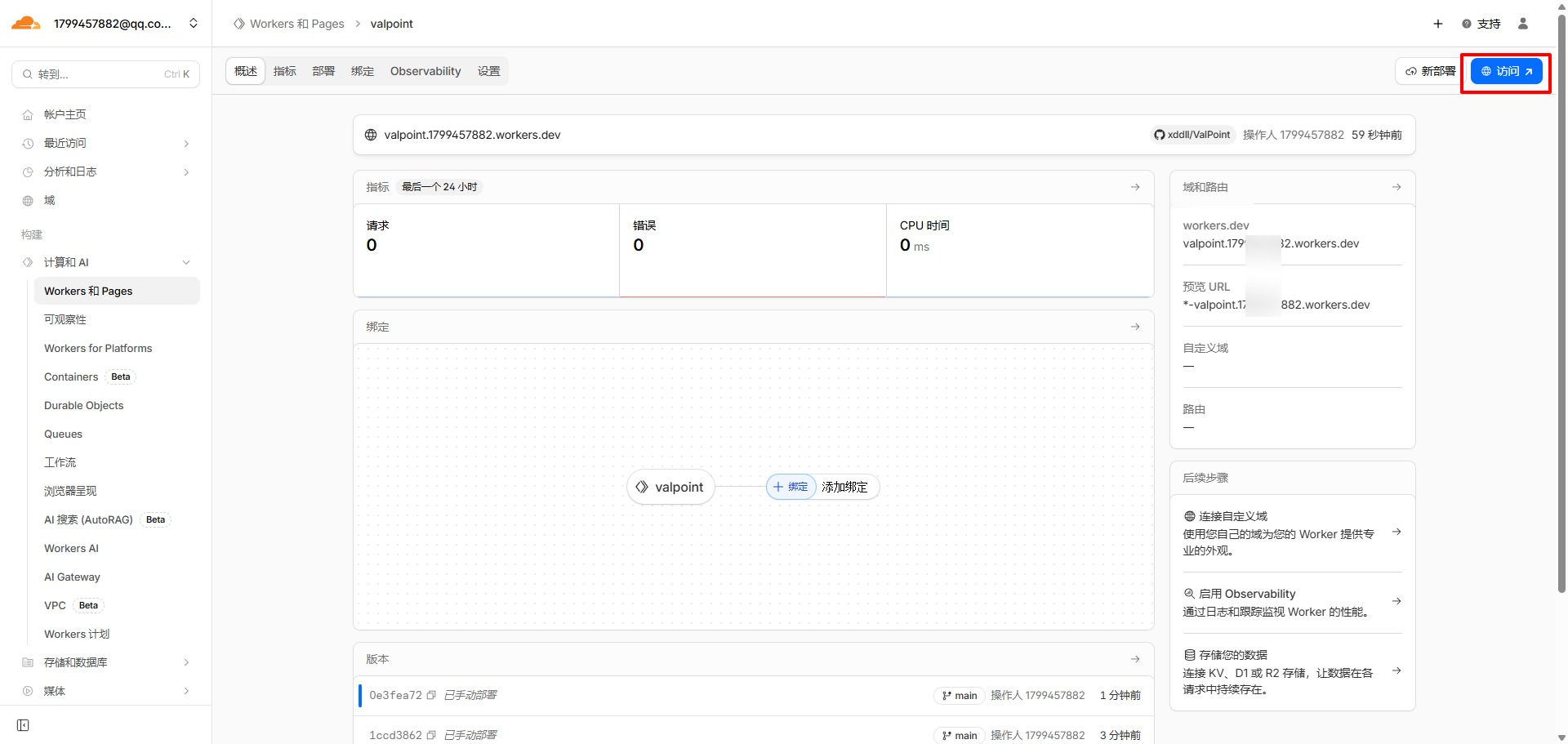Open 版本 panel arrow icon
1568x744 pixels.
pos(1135,659)
